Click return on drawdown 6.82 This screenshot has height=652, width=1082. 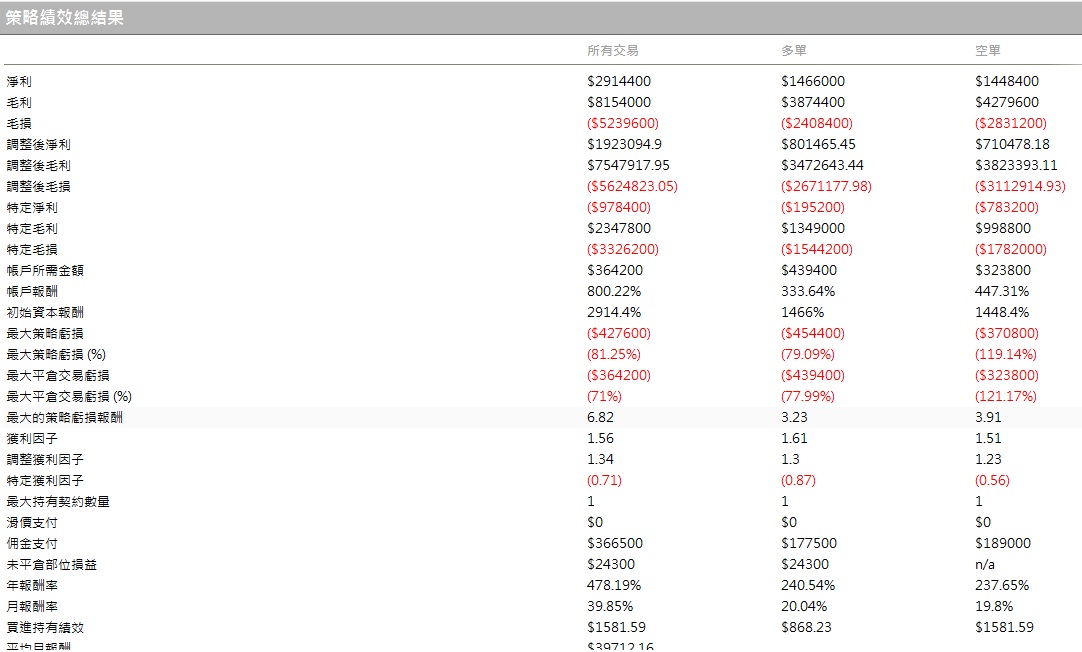(x=600, y=417)
